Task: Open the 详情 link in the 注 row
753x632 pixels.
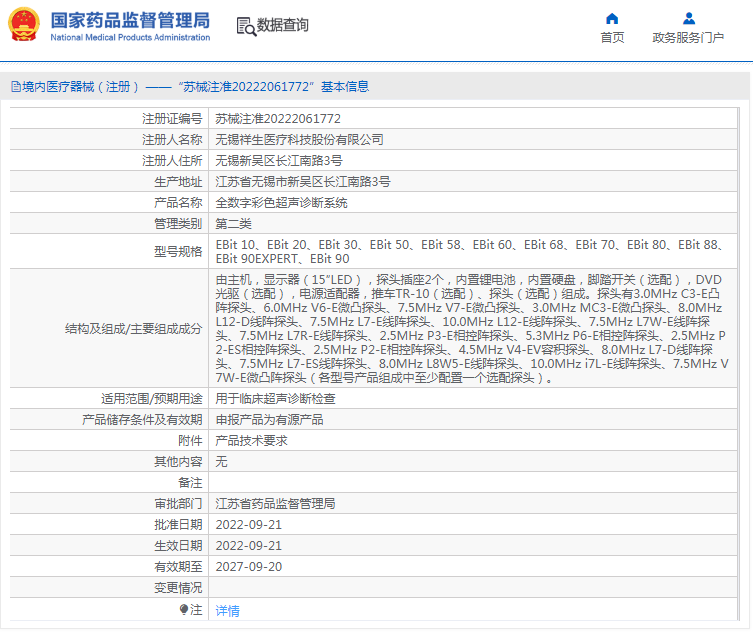Action: click(228, 610)
